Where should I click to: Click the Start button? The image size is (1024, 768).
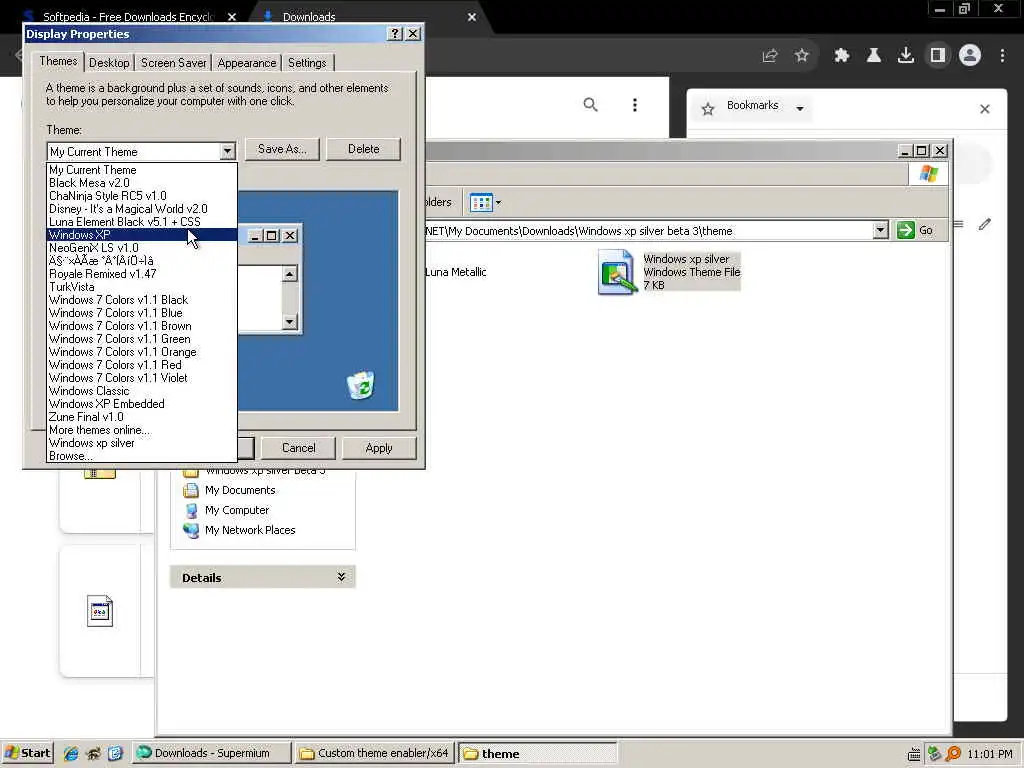27,753
